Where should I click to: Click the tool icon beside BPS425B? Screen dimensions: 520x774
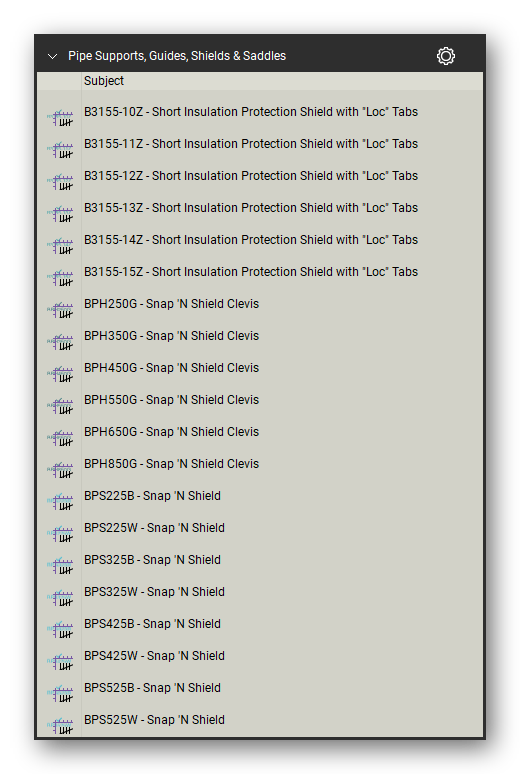60,631
